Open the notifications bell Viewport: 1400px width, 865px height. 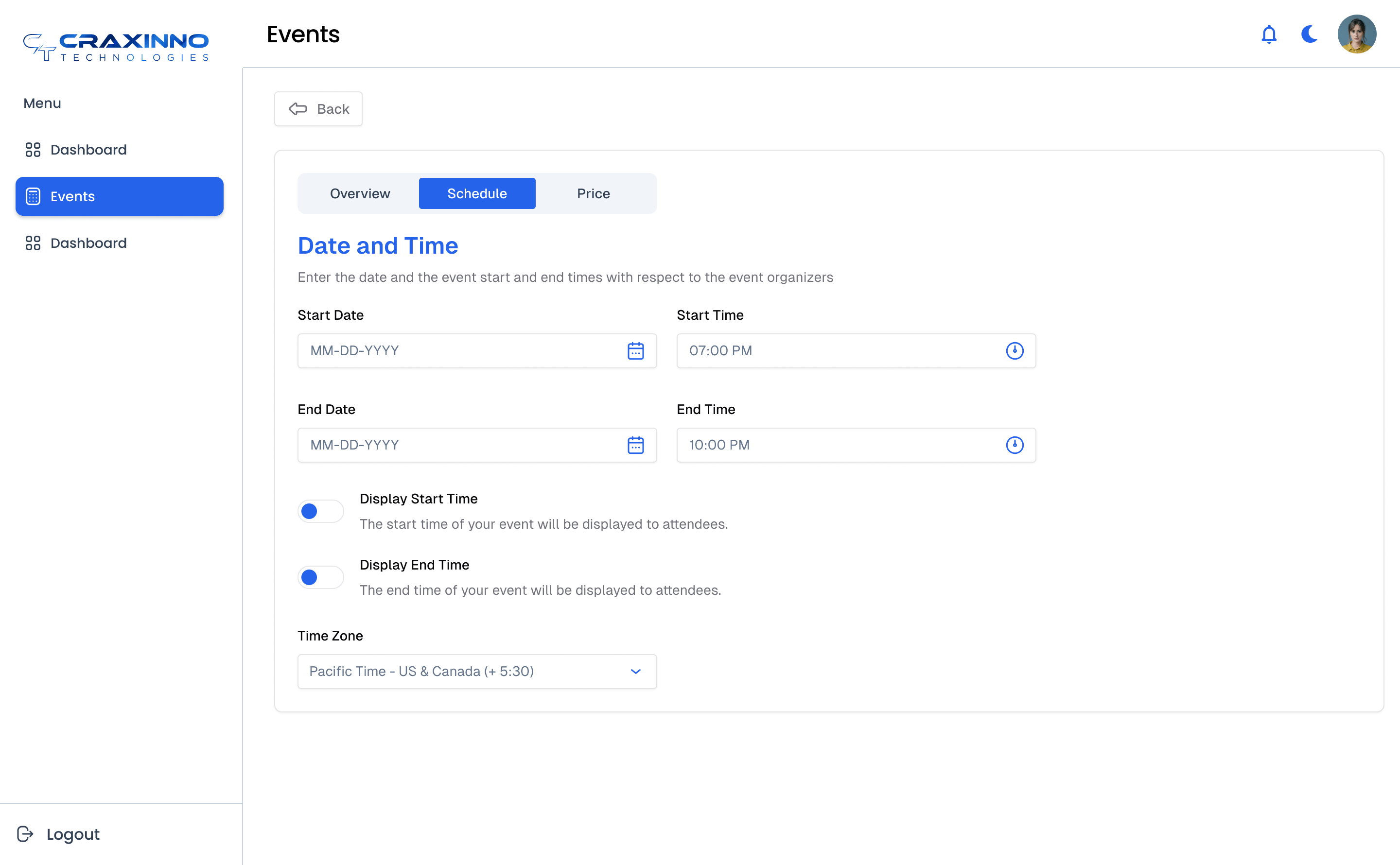point(1268,35)
